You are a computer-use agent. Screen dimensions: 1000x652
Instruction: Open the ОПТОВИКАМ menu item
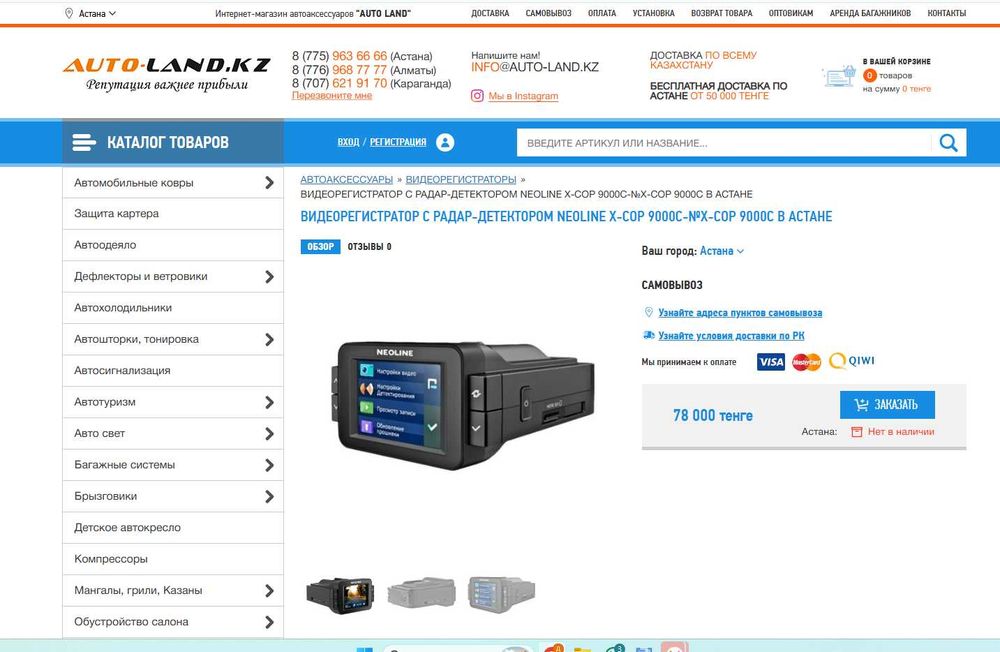(x=791, y=13)
